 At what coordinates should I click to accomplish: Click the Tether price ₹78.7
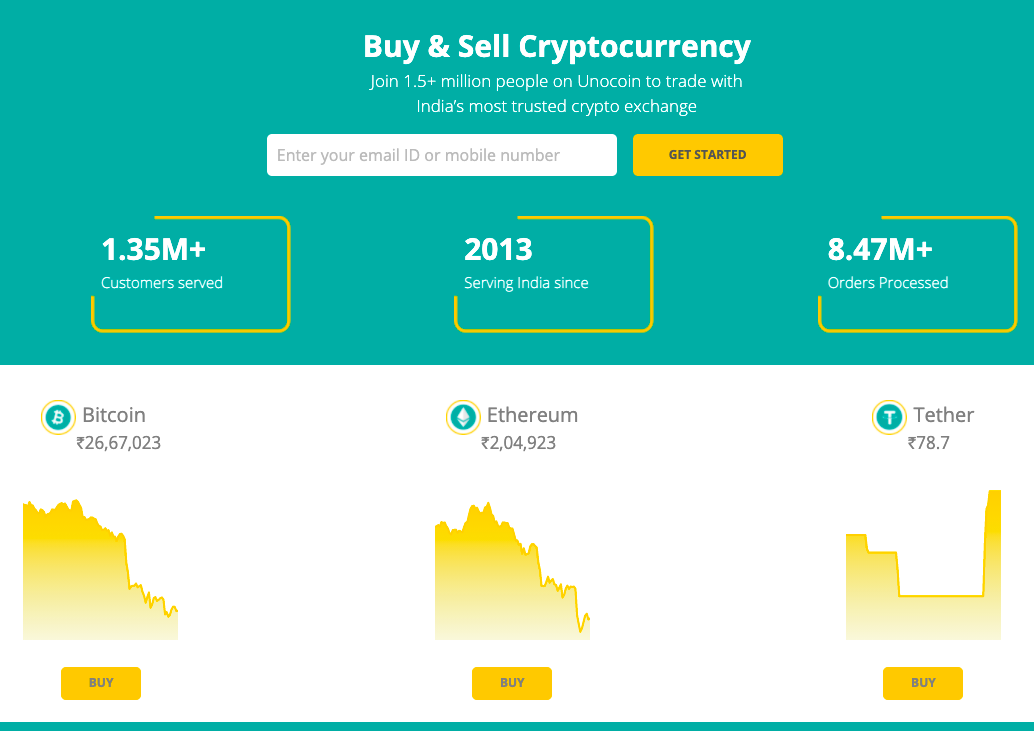tap(928, 443)
